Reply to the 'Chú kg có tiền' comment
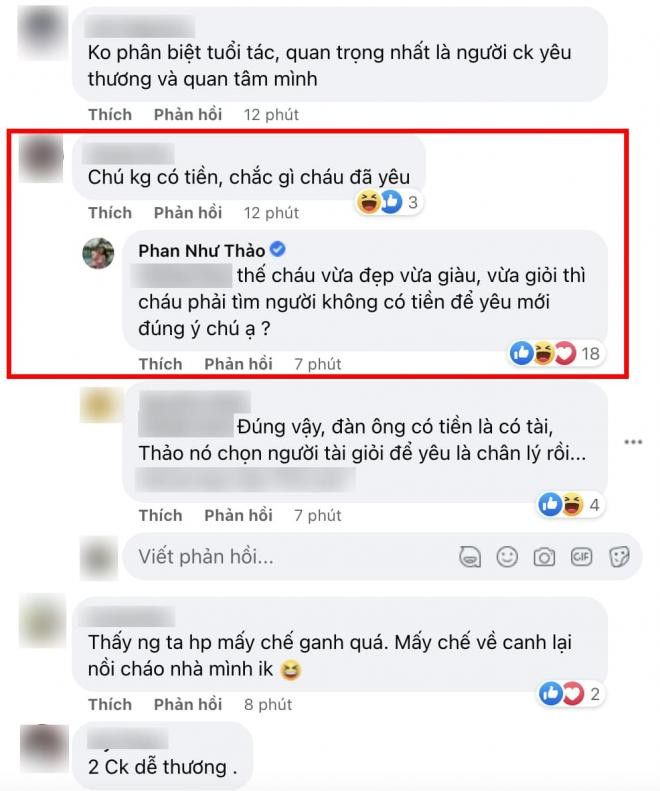Image resolution: width=660 pixels, height=791 pixels. pyautogui.click(x=188, y=212)
